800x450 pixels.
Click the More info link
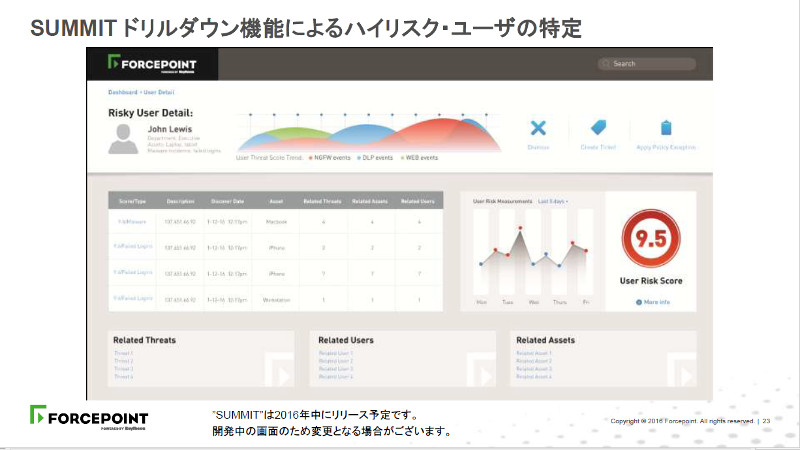tap(657, 302)
